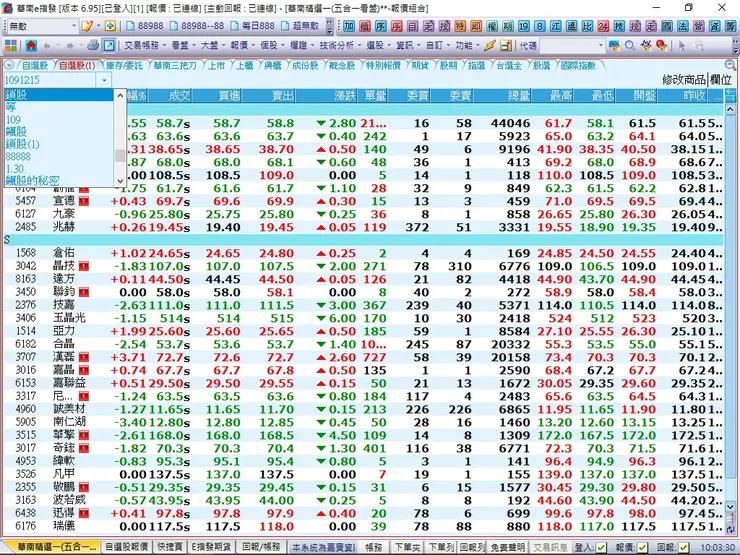This screenshot has height=555, width=740.
Task: Expand the 1091215 watchlist combo box arrow
Action: pos(104,80)
